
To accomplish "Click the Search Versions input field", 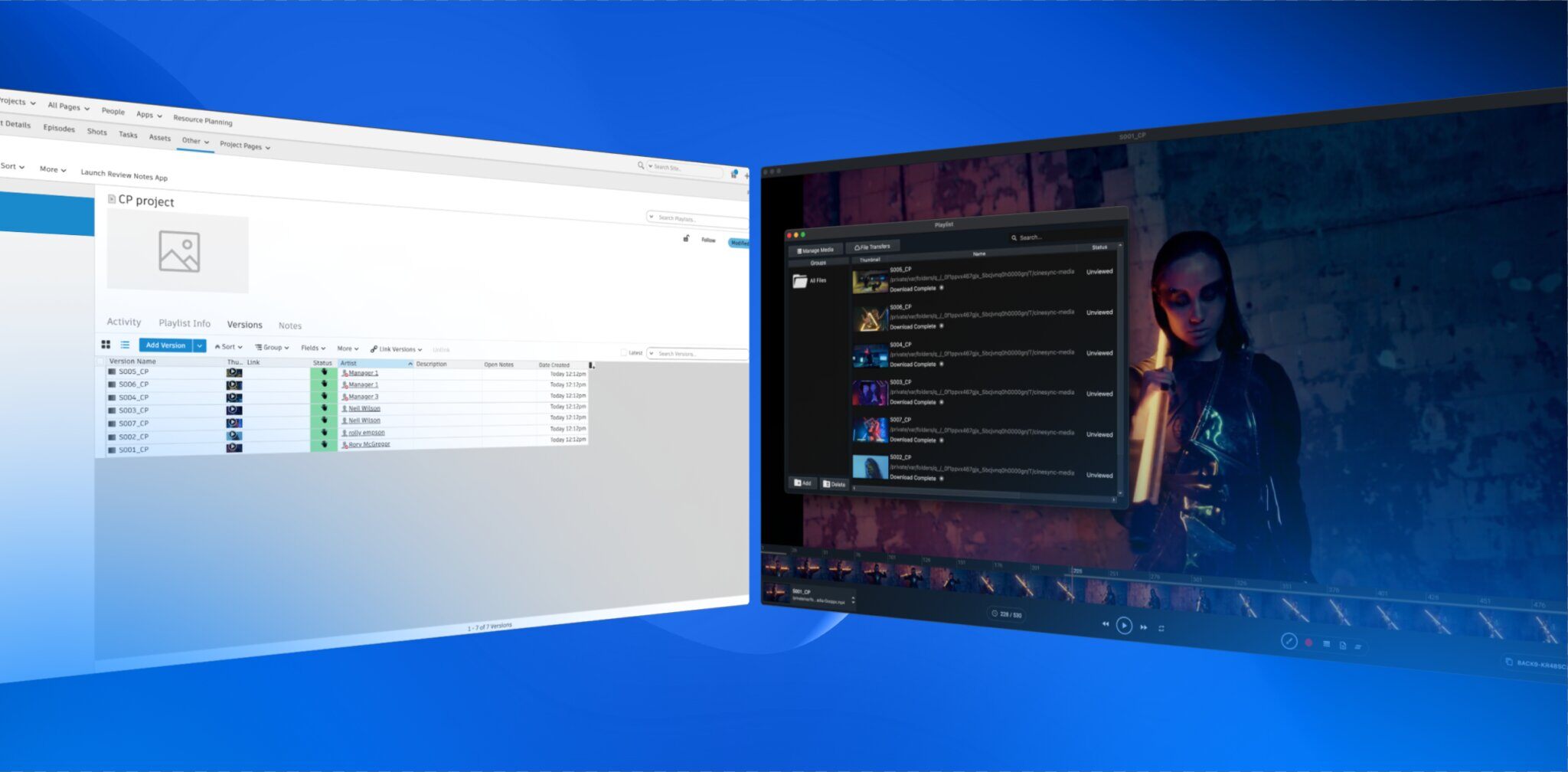I will point(697,354).
